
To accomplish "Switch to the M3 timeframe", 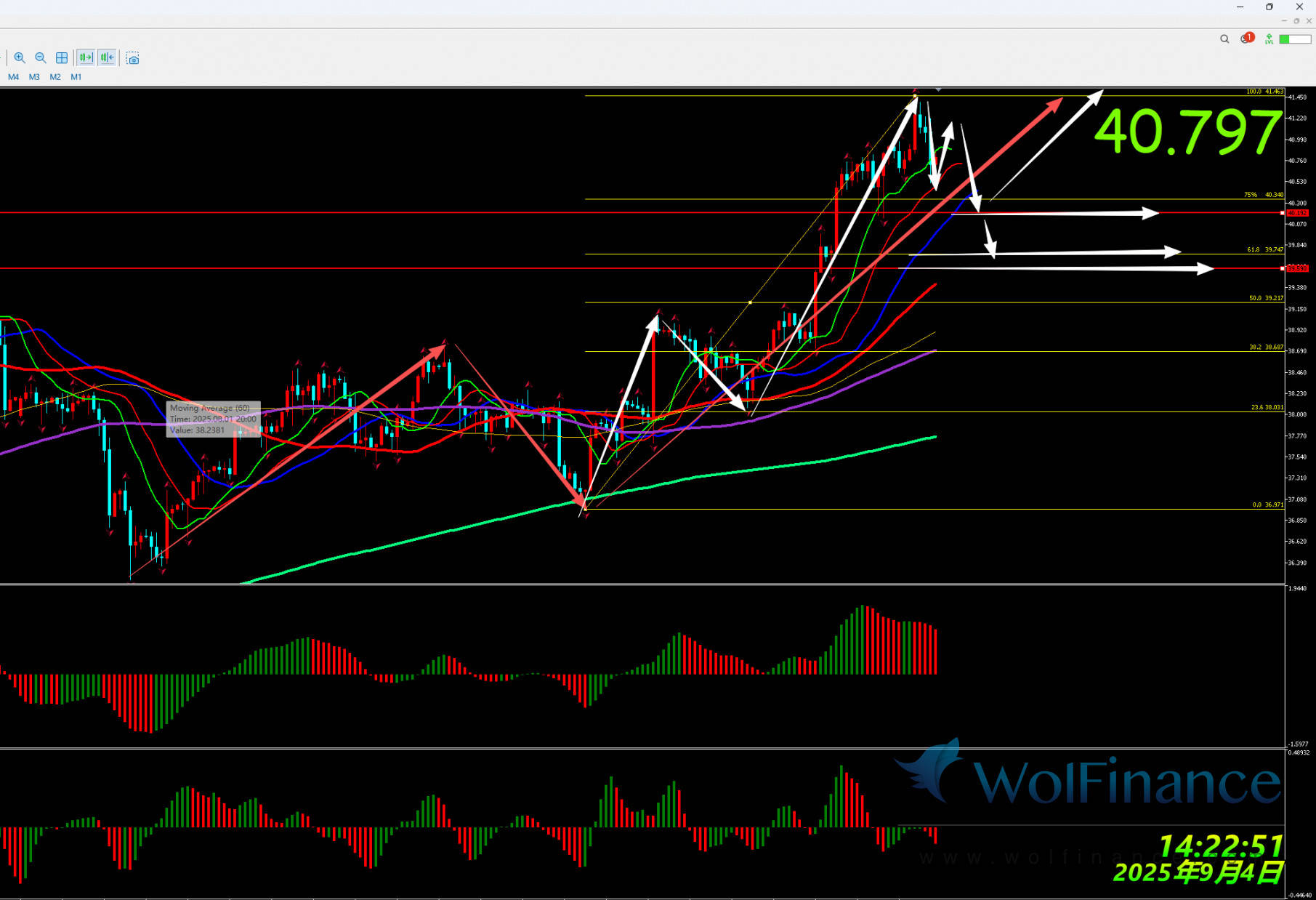I will (x=34, y=77).
